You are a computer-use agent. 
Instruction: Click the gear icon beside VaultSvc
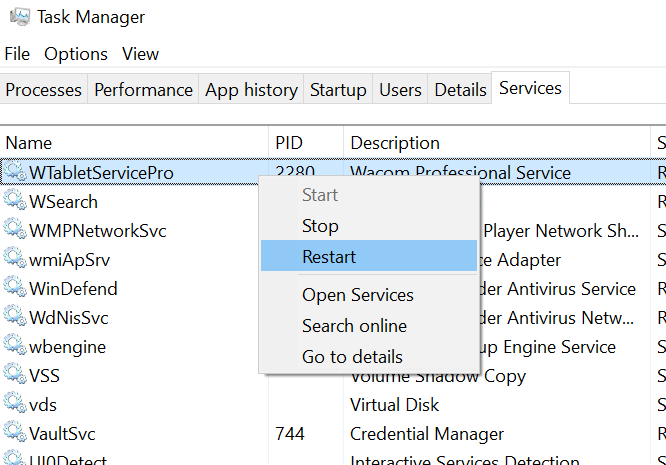pos(15,434)
